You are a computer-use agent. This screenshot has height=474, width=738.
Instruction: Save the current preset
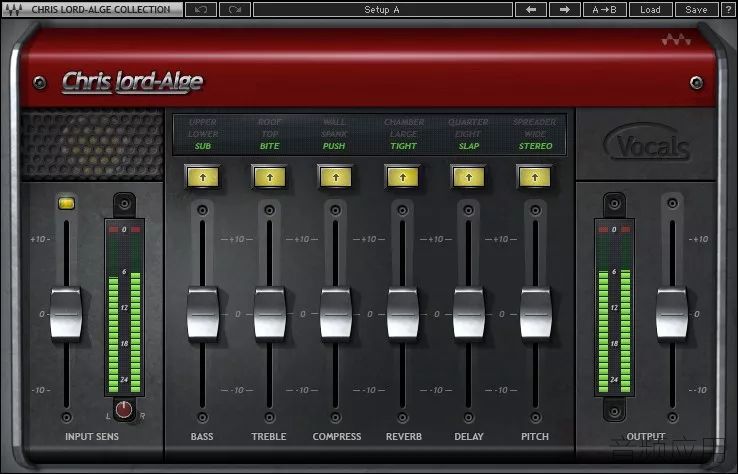pyautogui.click(x=696, y=9)
